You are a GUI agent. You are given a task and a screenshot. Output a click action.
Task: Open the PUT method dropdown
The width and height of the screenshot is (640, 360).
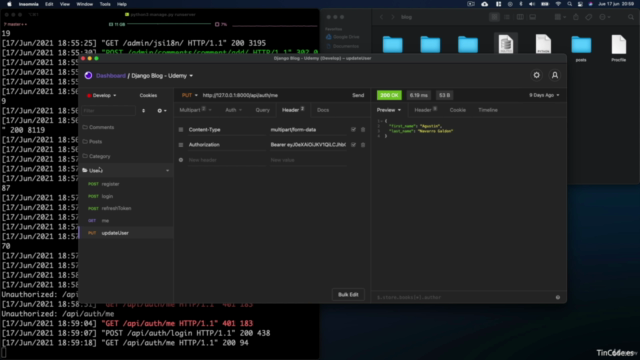[x=189, y=95]
